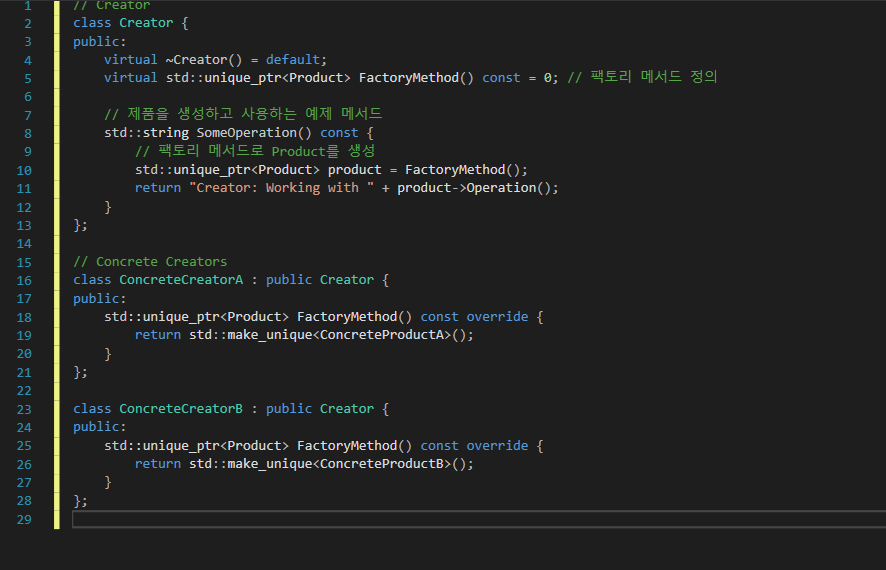Click '~Creator()' destructor text
Image resolution: width=886 pixels, height=570 pixels.
[203, 60]
